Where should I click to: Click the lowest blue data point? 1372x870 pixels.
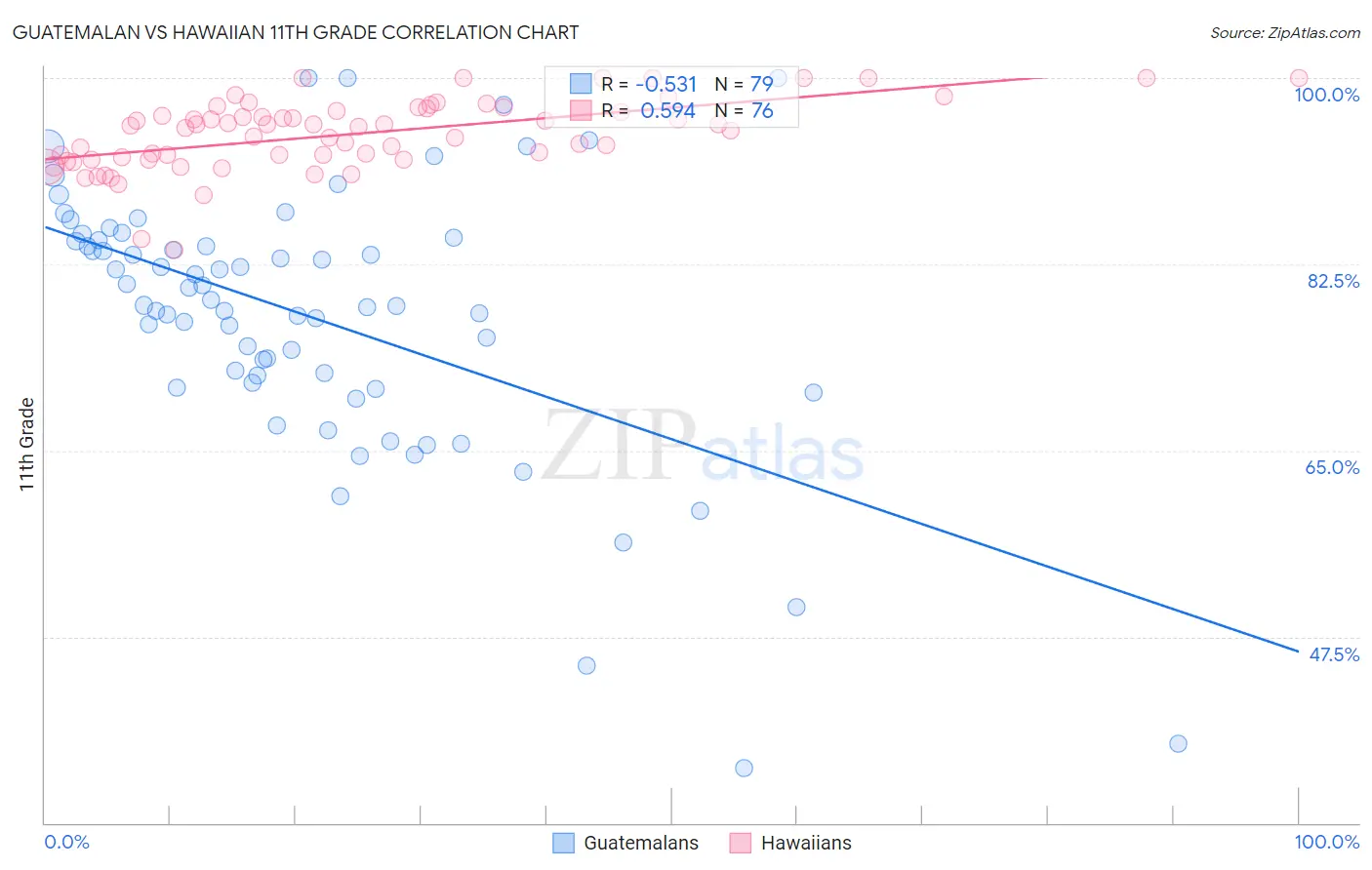pyautogui.click(x=744, y=768)
